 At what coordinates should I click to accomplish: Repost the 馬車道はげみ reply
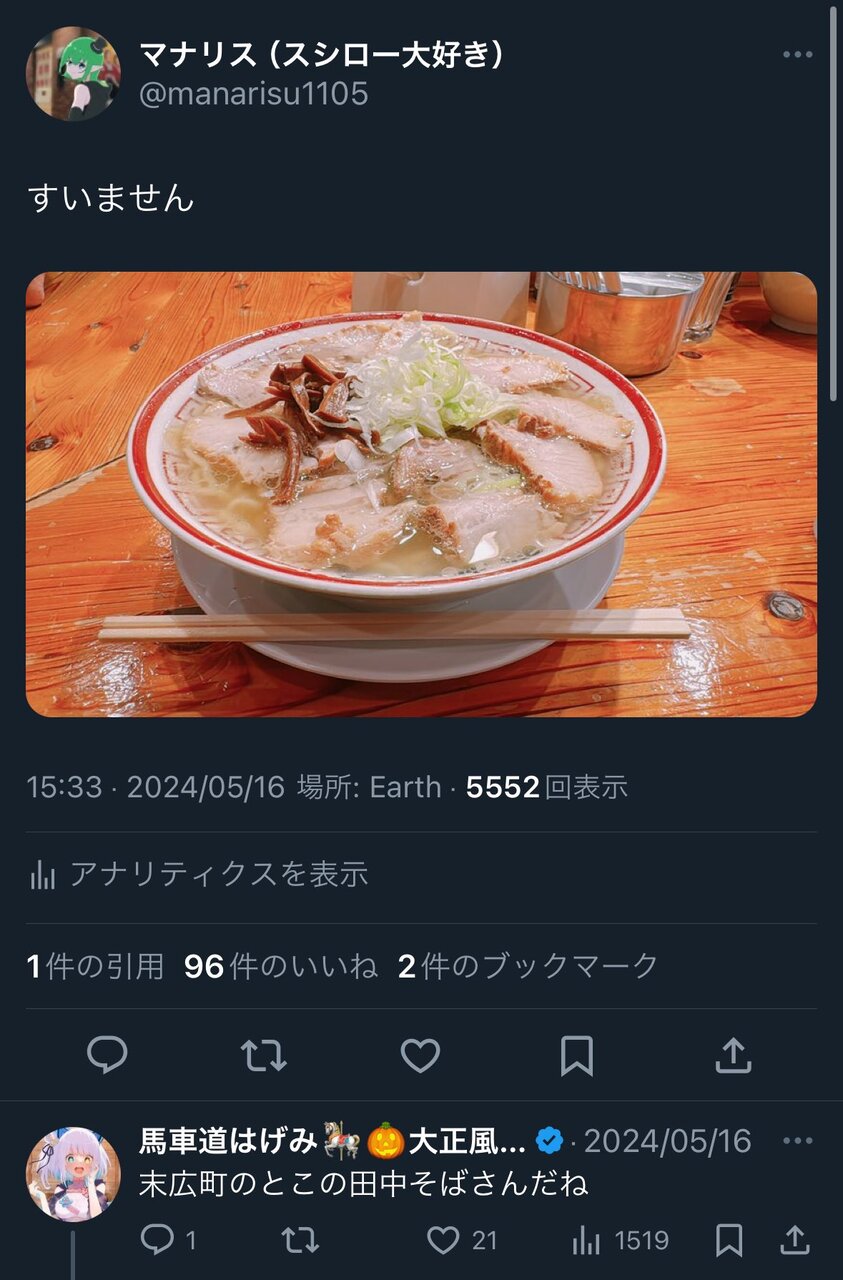pos(300,1241)
